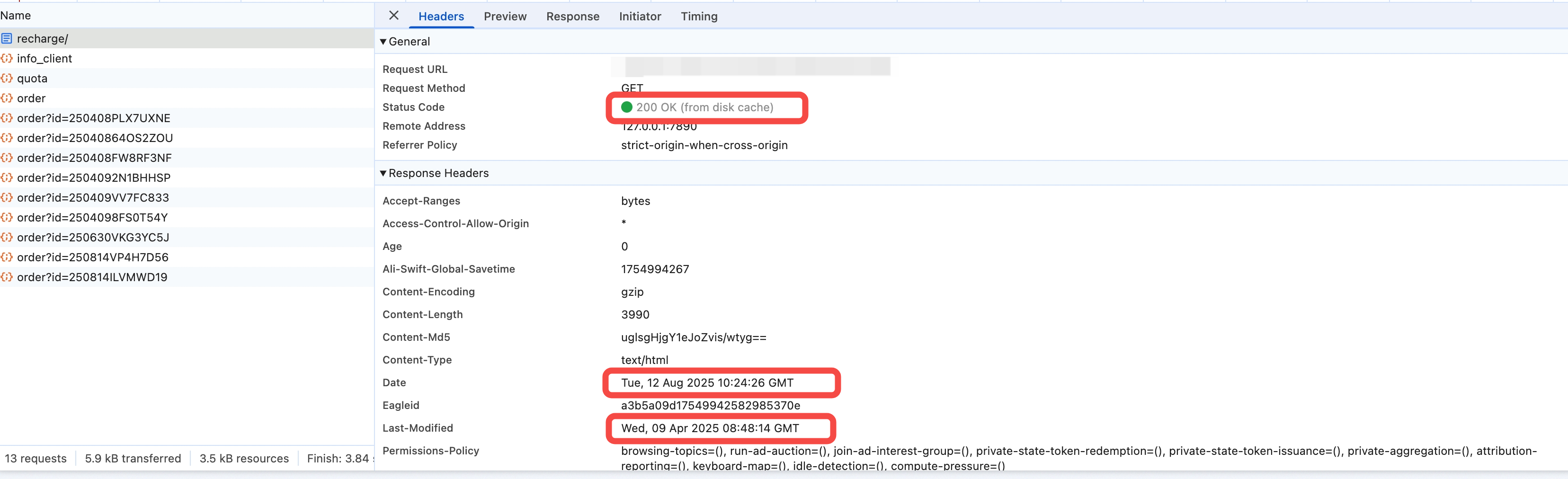Click the Ali-Swift-Global-Savetime value 1754994267

point(655,269)
